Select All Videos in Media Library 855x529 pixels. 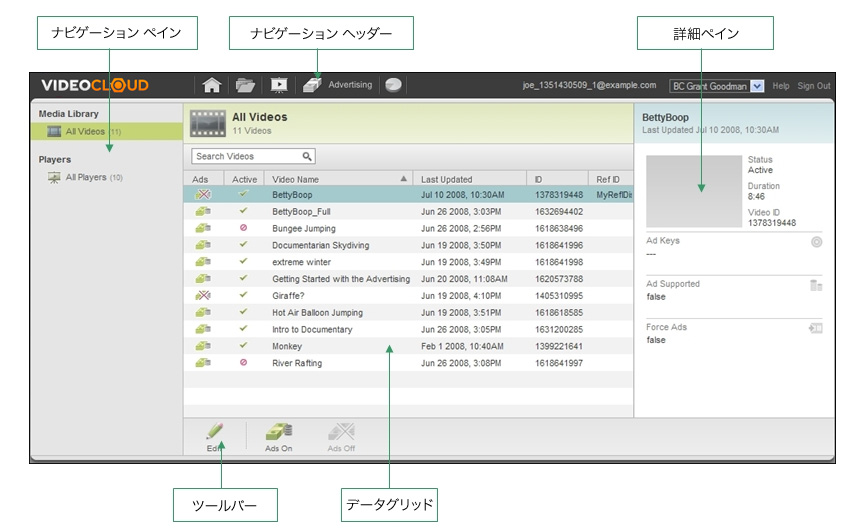coord(107,131)
